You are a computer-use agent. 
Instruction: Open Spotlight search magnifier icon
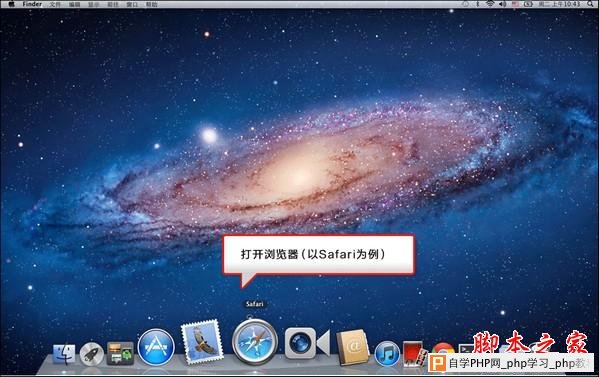tap(591, 4)
